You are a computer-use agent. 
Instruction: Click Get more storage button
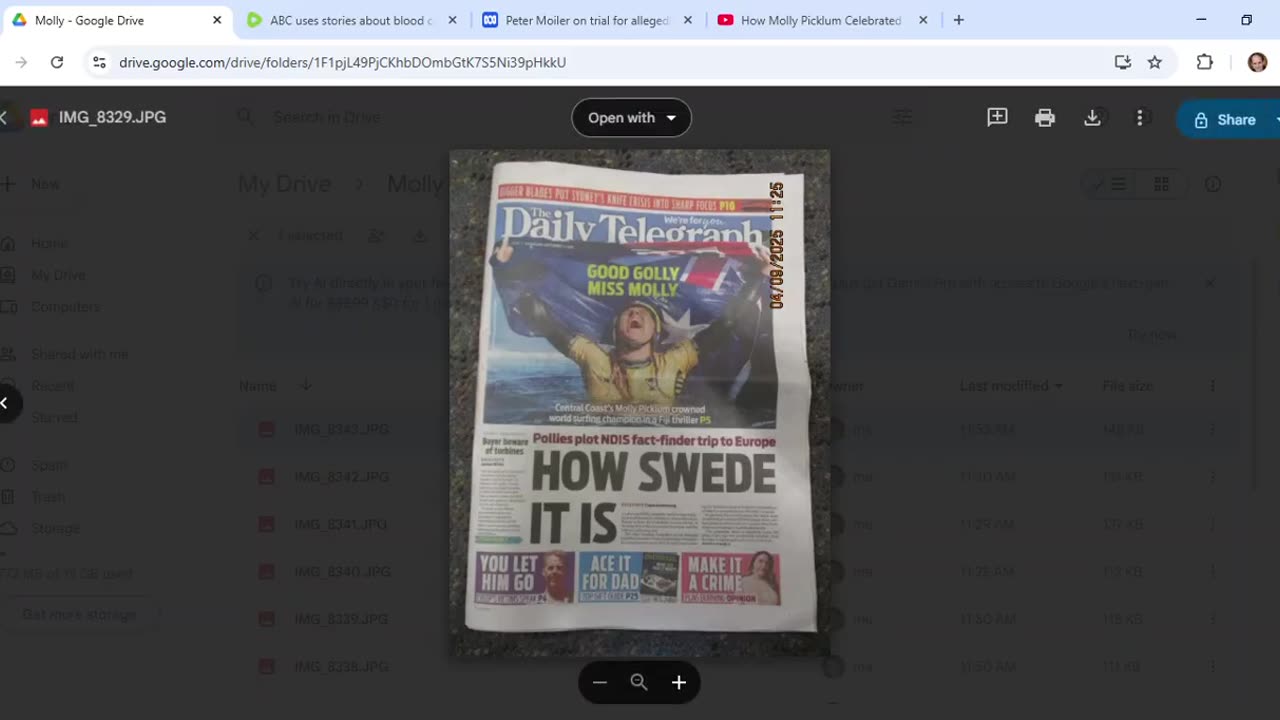80,614
